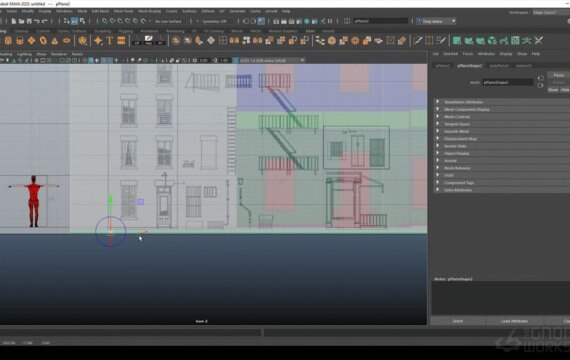Expand Smooth Mesh section
Screen dimensions: 570x360
point(502,131)
